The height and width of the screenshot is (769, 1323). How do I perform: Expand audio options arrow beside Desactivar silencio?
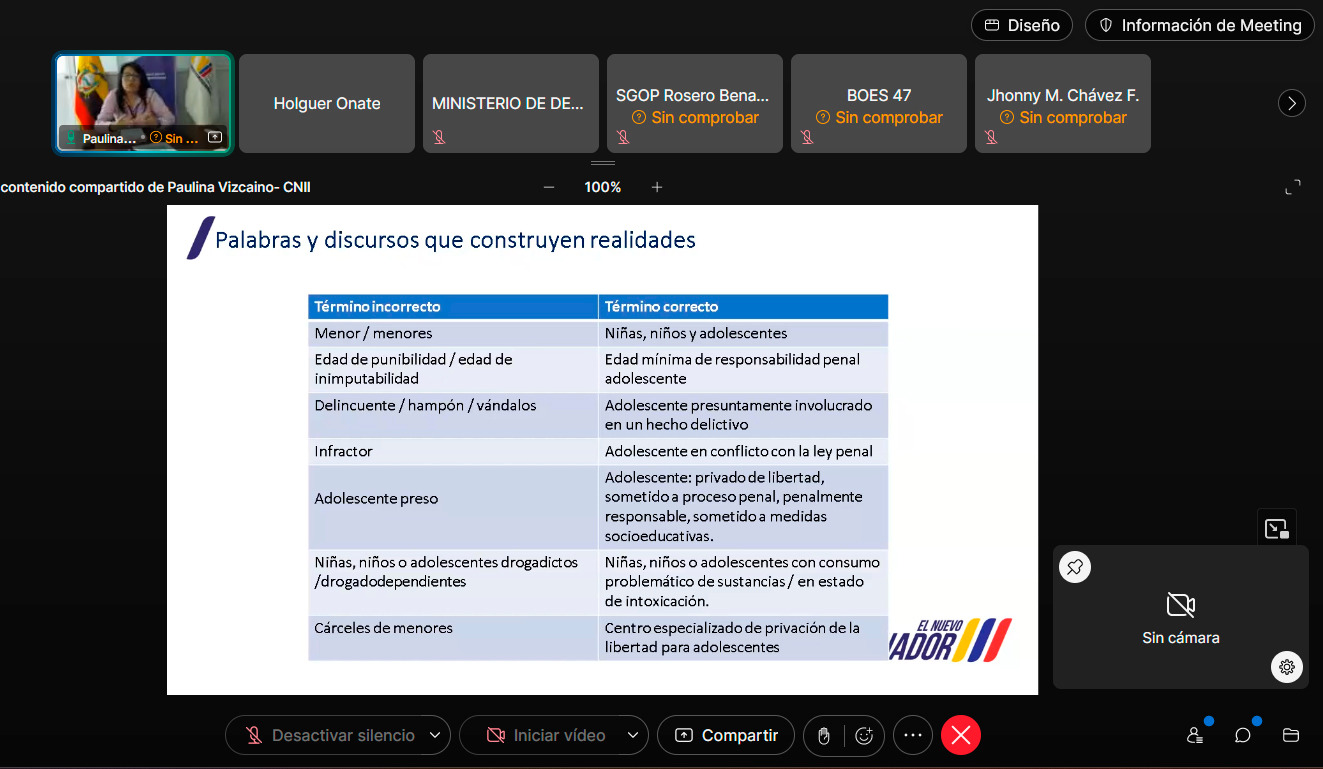pos(435,735)
